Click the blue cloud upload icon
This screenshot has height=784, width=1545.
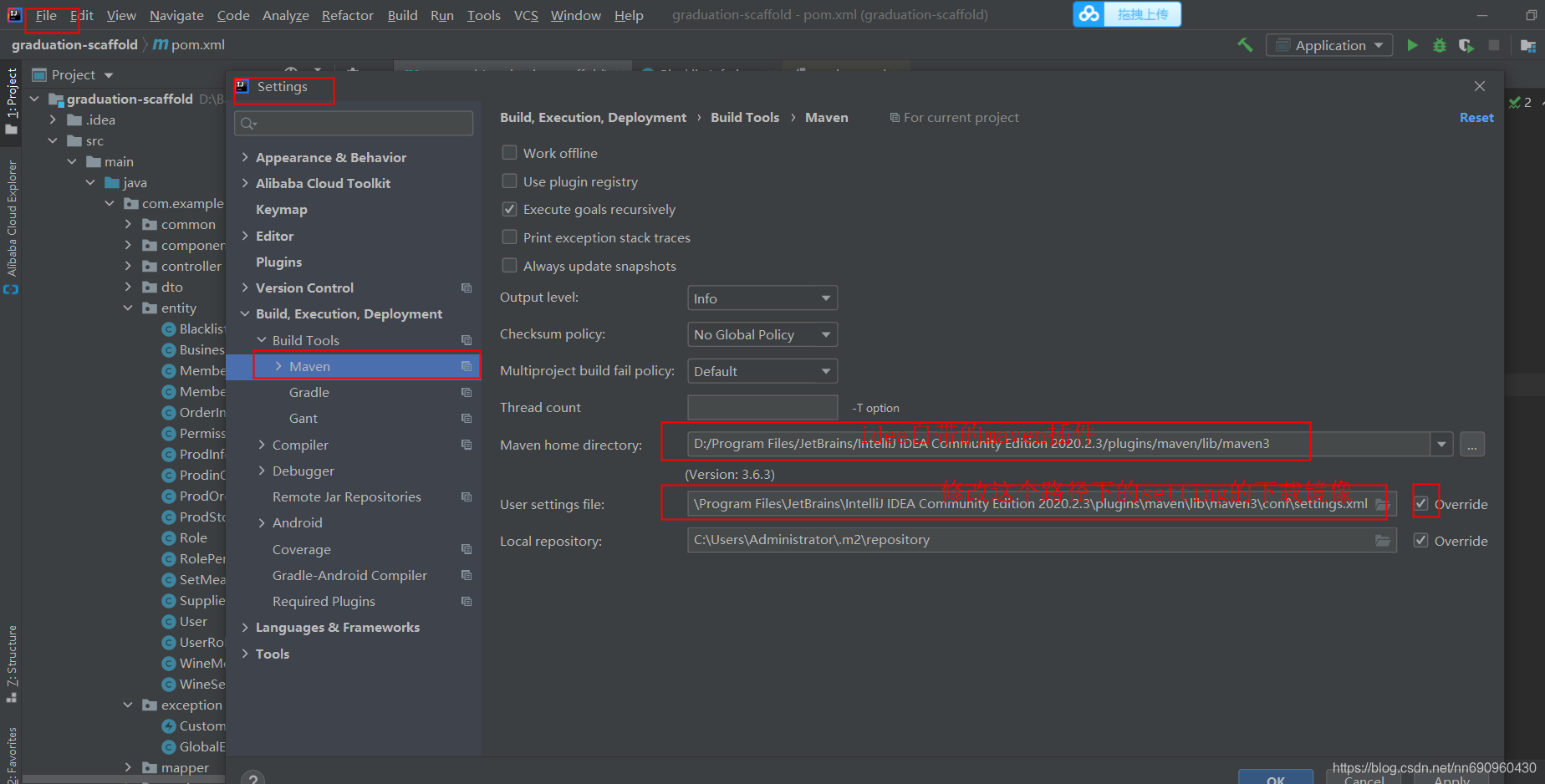click(1089, 14)
